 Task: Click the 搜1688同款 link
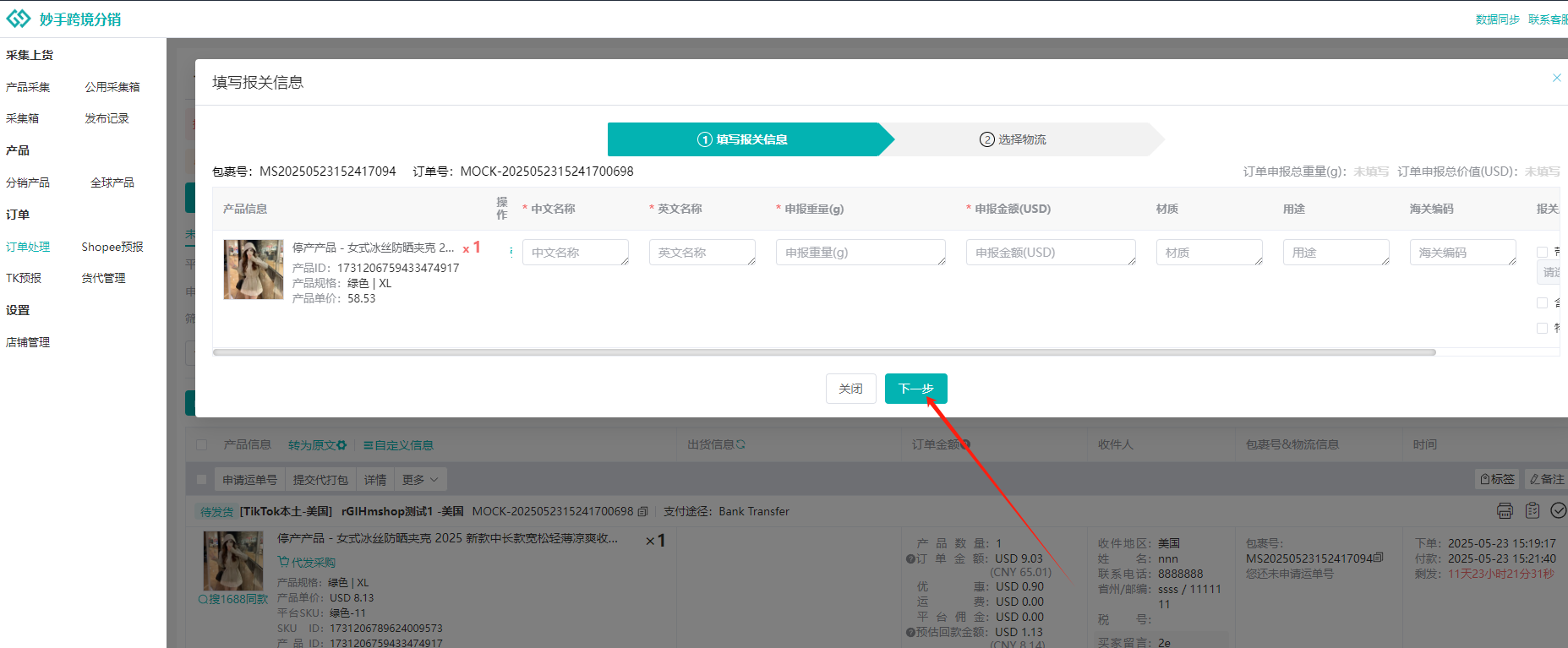[x=238, y=599]
